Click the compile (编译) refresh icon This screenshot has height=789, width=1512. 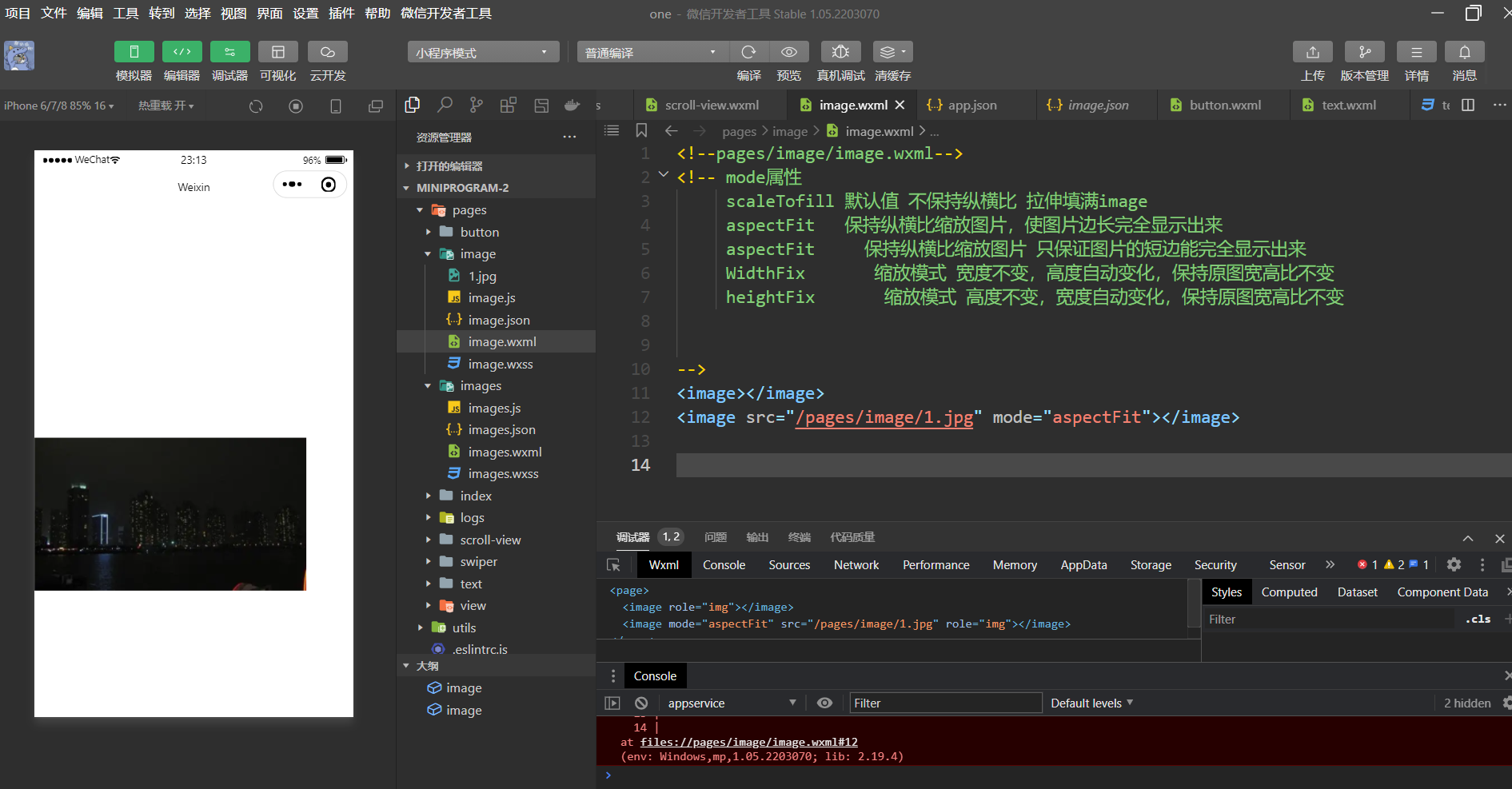coord(748,52)
